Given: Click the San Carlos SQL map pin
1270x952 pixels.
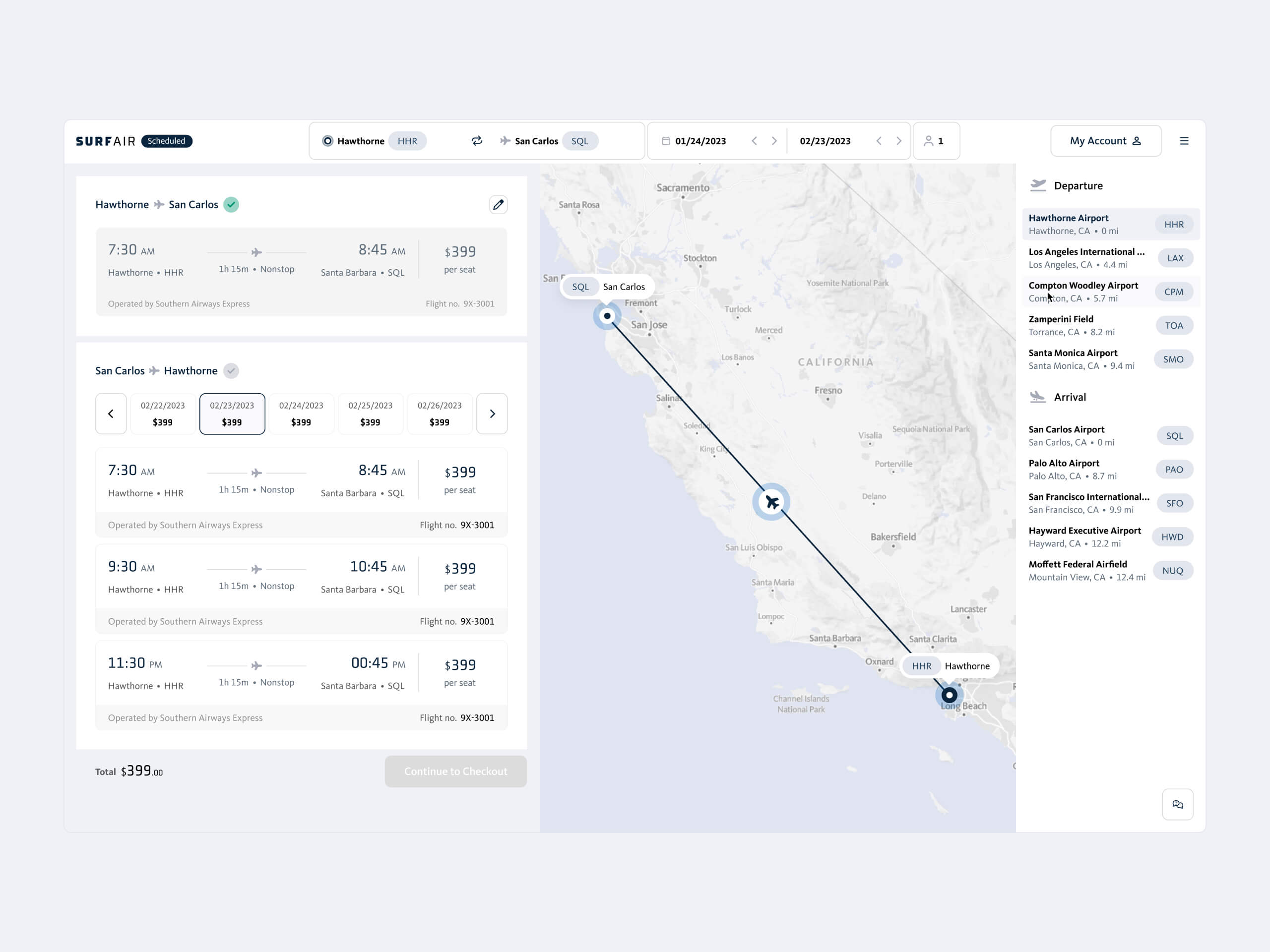Looking at the screenshot, I should [607, 316].
